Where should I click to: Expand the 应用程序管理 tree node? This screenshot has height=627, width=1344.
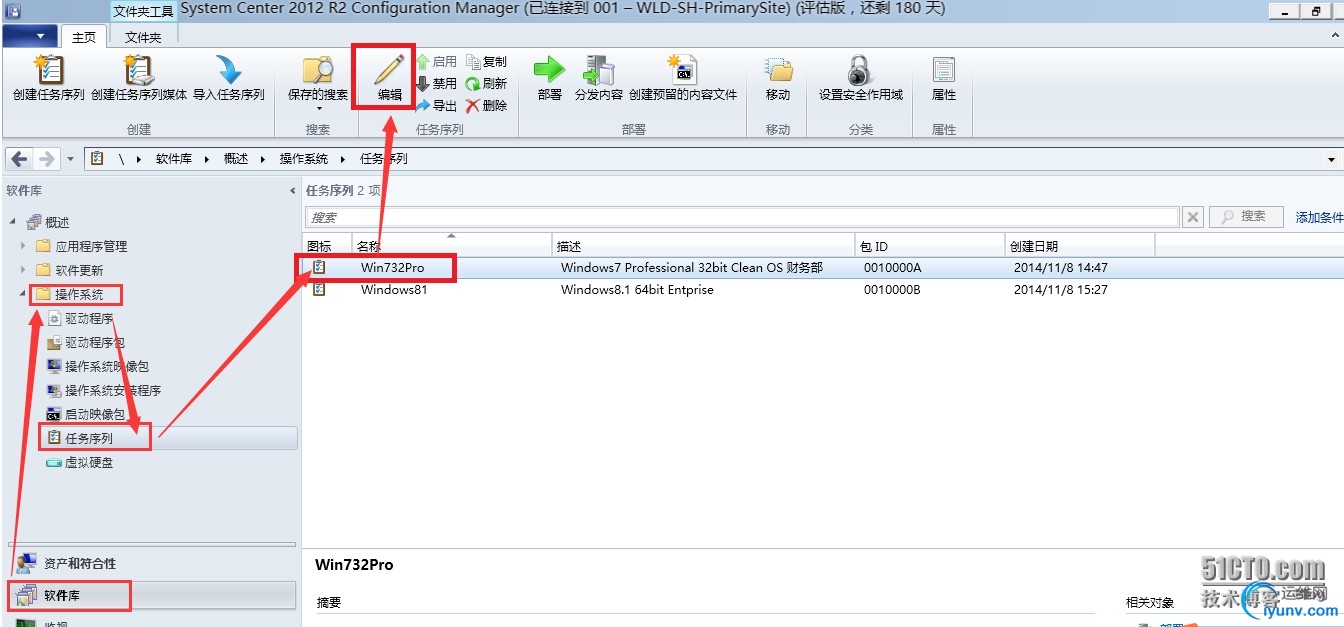tap(23, 245)
